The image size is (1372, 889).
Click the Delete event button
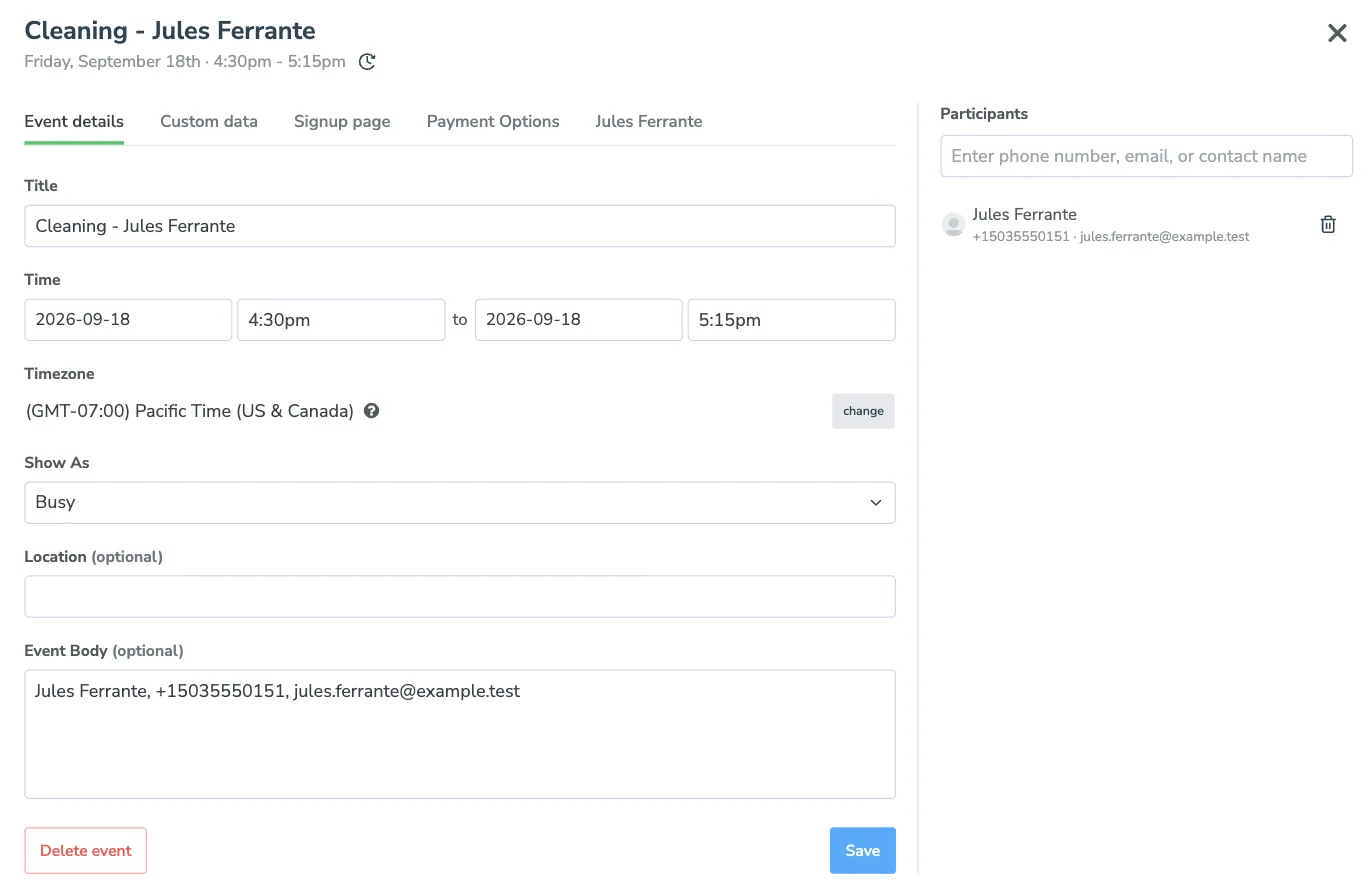coord(86,851)
